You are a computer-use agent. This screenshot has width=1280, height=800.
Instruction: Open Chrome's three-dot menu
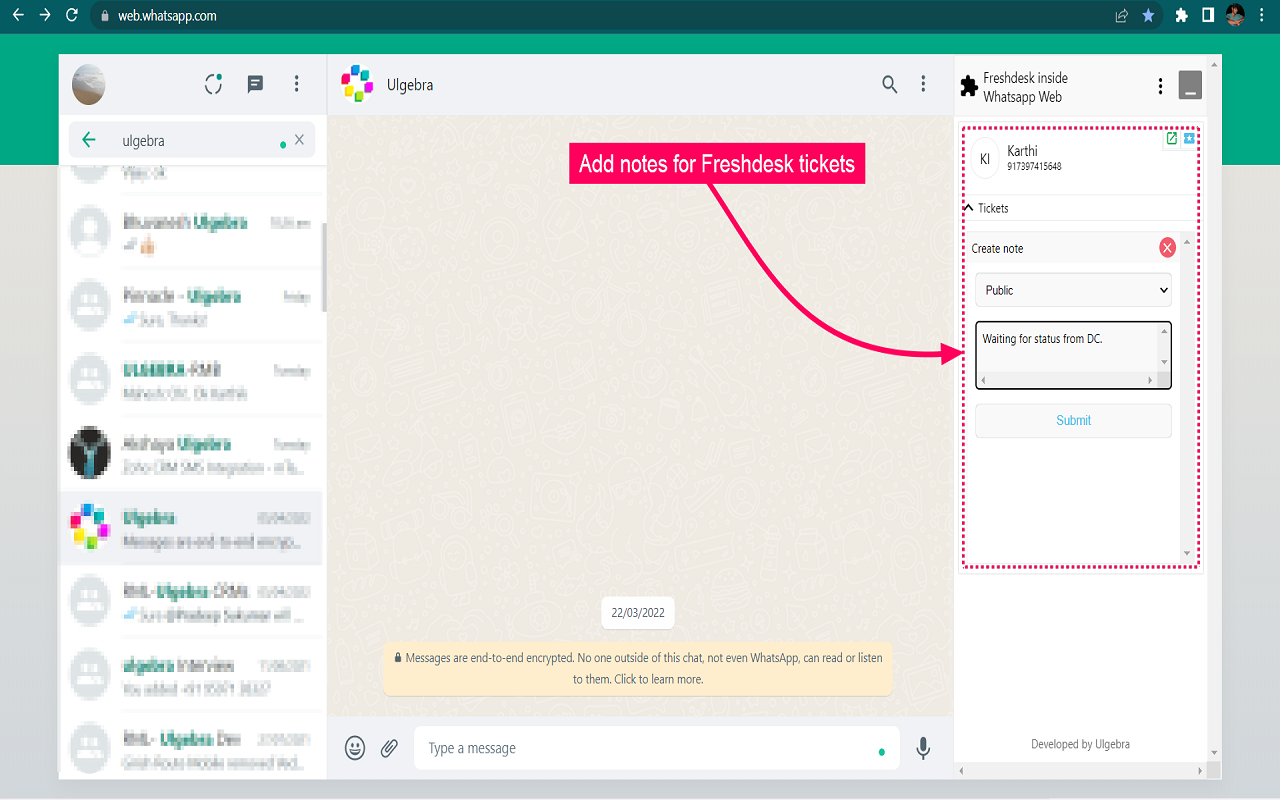(x=1263, y=16)
